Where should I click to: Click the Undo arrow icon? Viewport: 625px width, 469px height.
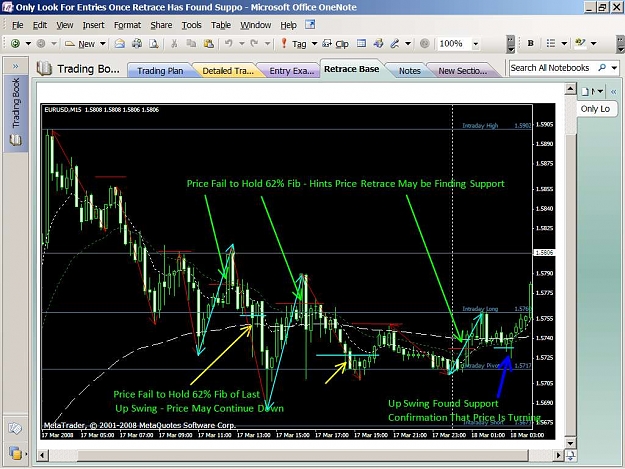point(228,43)
